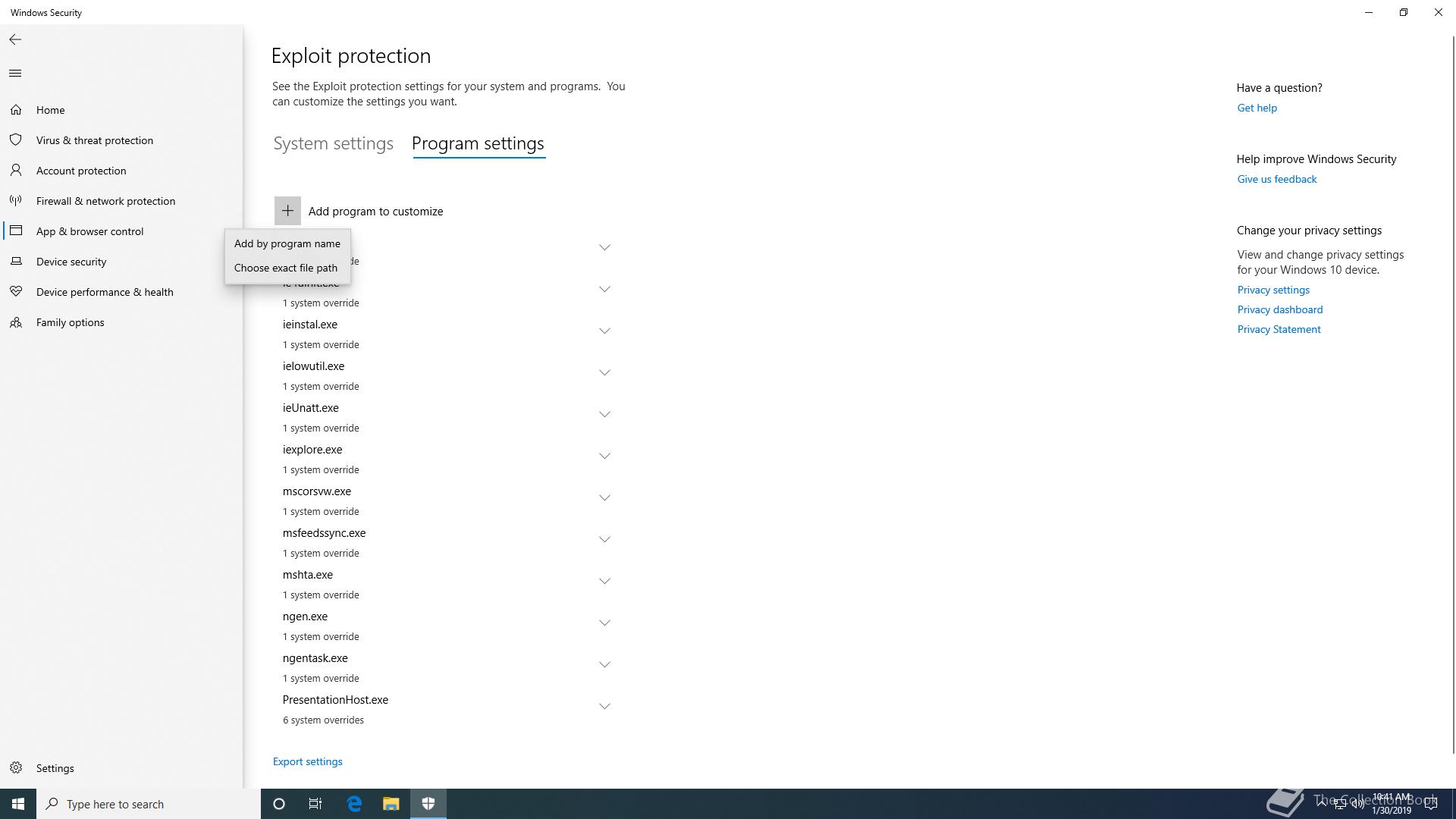Expand ieinstal.exe settings

pos(604,331)
